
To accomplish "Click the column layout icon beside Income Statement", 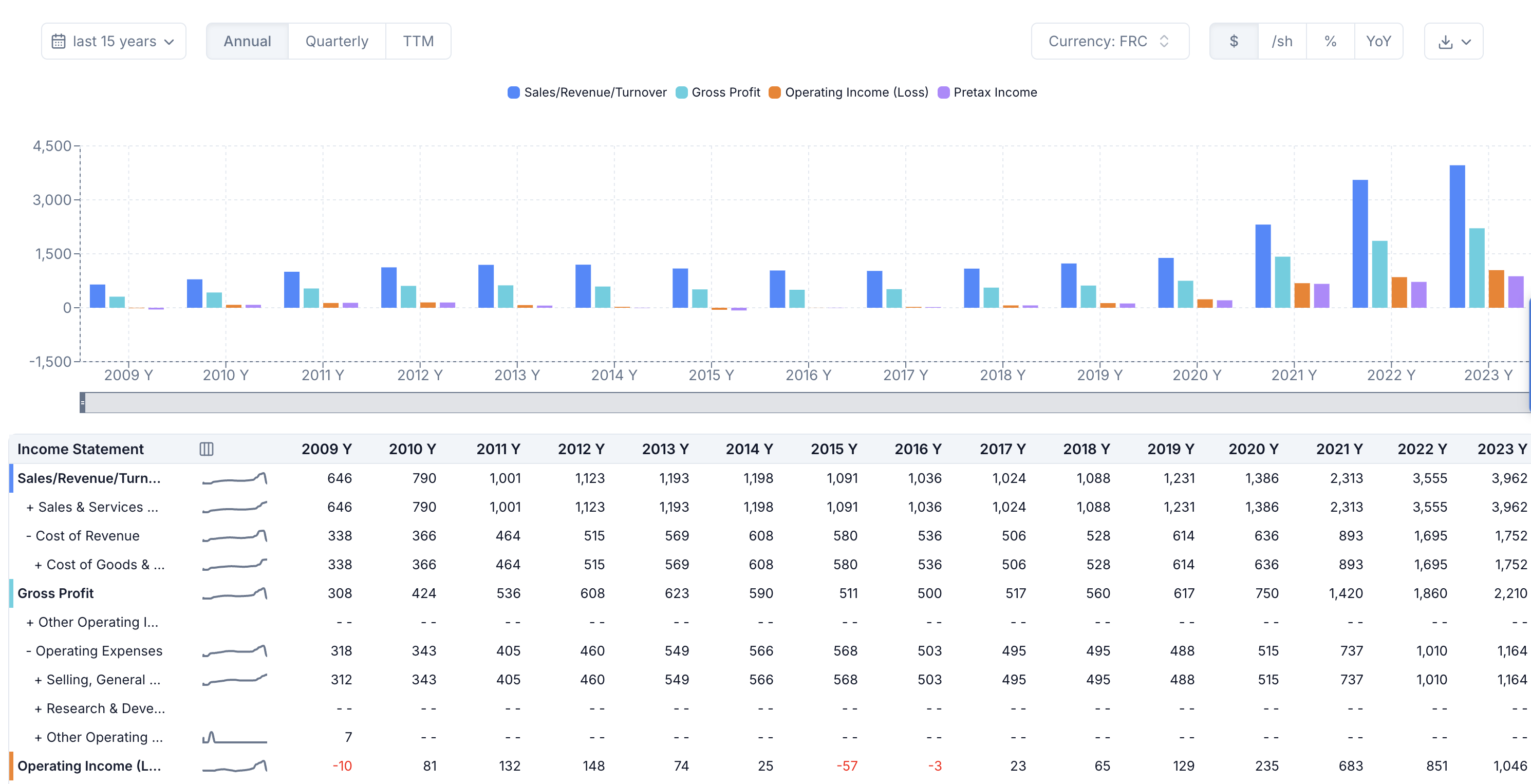I will 206,449.
